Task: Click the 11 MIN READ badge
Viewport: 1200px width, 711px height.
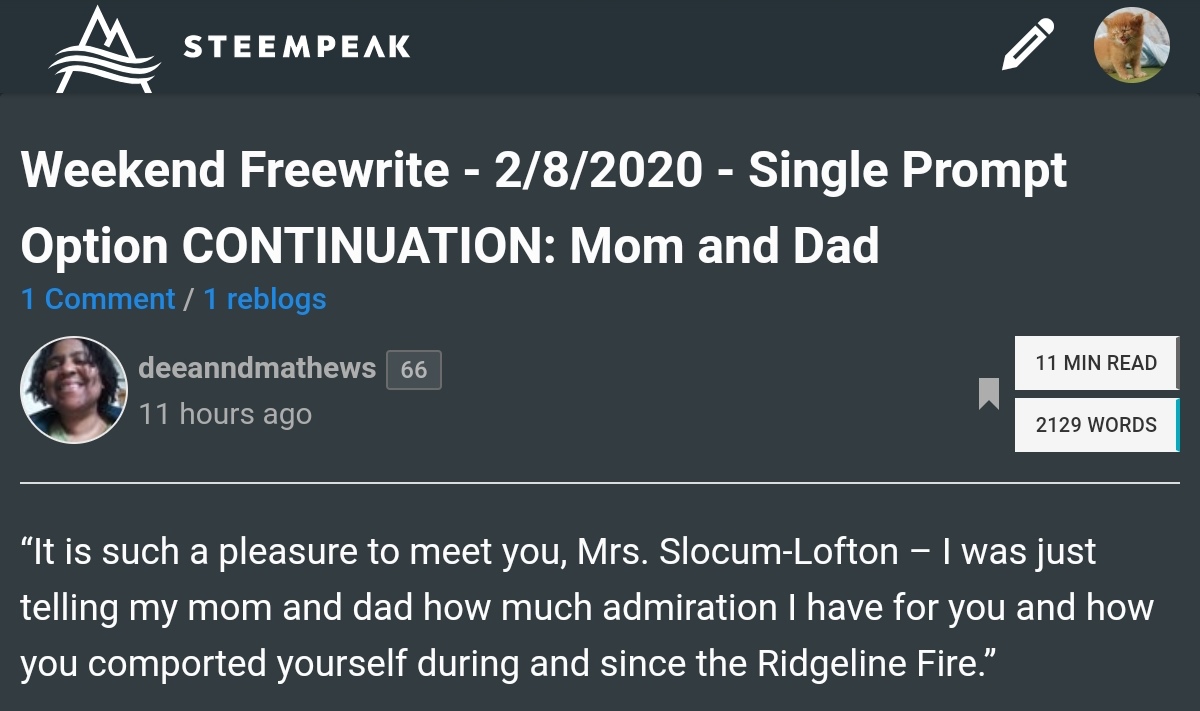Action: (1097, 363)
